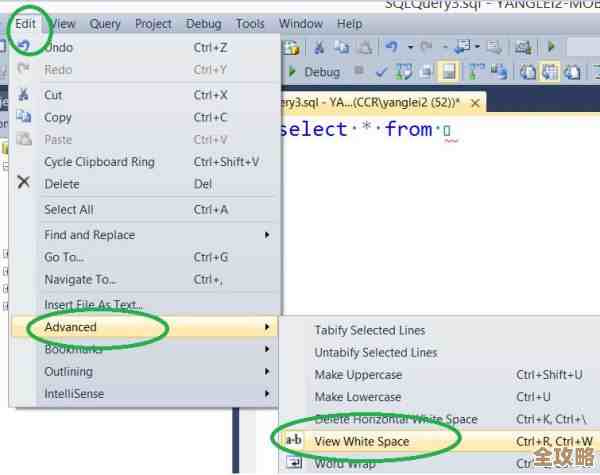This screenshot has width=600, height=475.
Task: Click the Cut icon in the toolbar
Action: tap(319, 47)
